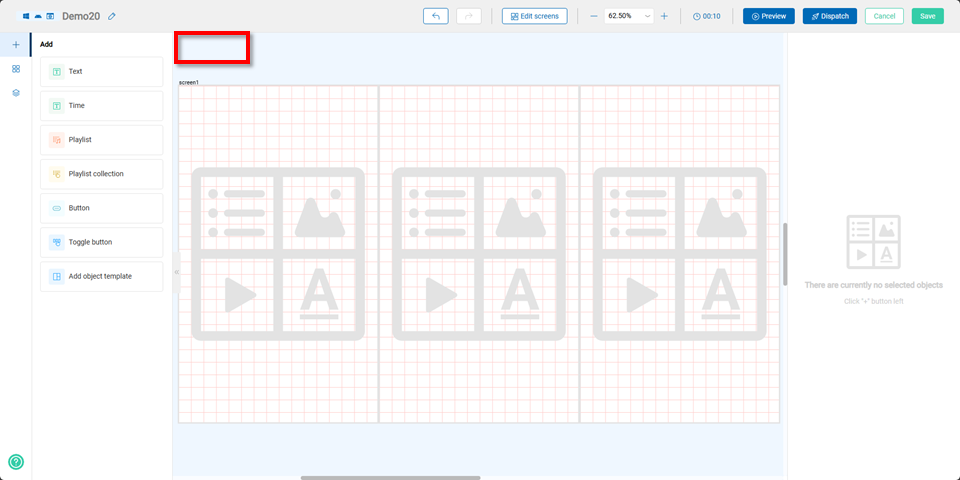Image resolution: width=960 pixels, height=480 pixels.
Task: Open the layers sidebar icon
Action: click(16, 93)
